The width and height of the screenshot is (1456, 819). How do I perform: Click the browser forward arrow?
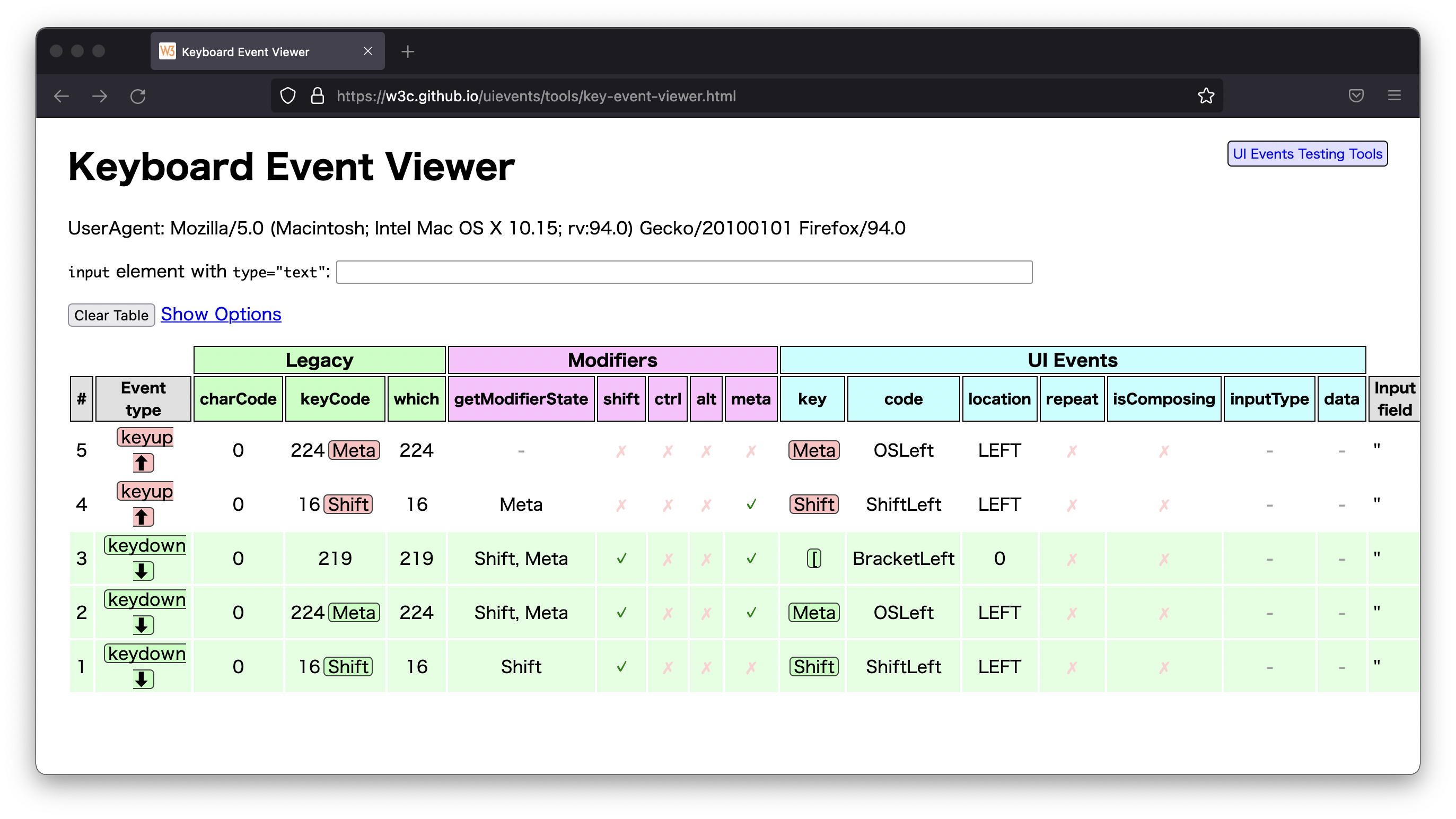pyautogui.click(x=100, y=96)
